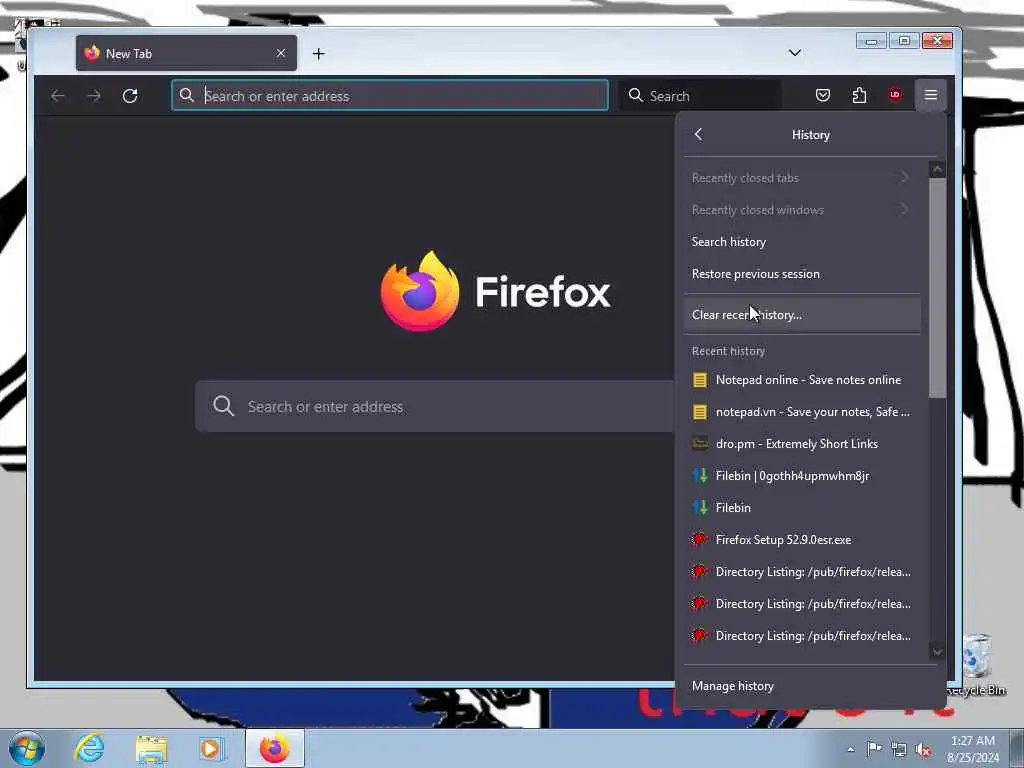Focus the URL address bar
The image size is (1024, 768).
(x=390, y=96)
